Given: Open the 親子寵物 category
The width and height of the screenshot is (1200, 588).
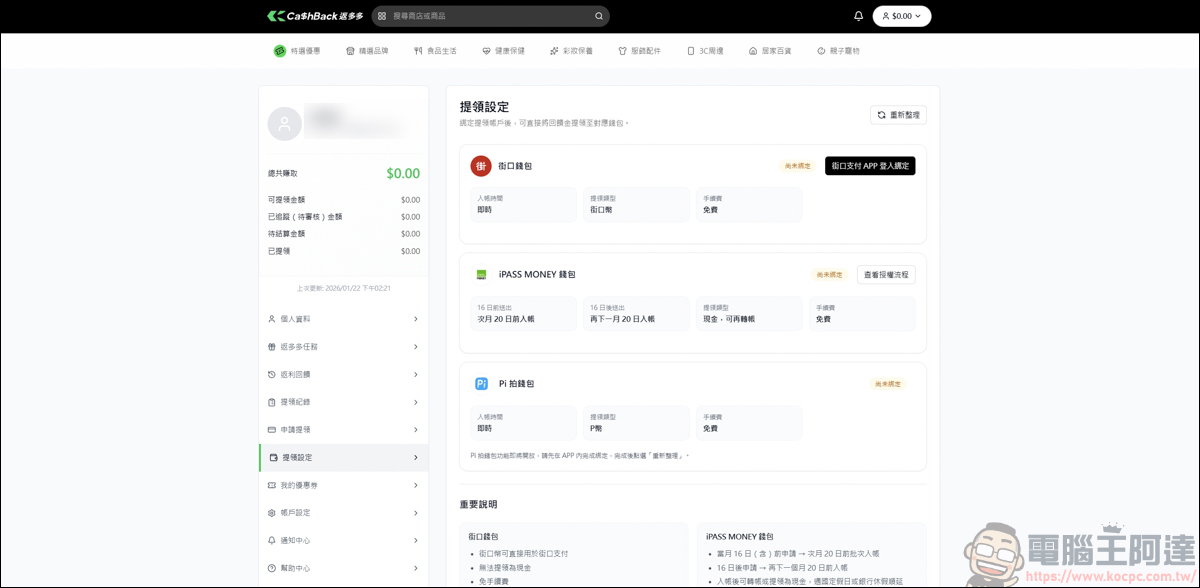Looking at the screenshot, I should (x=838, y=51).
